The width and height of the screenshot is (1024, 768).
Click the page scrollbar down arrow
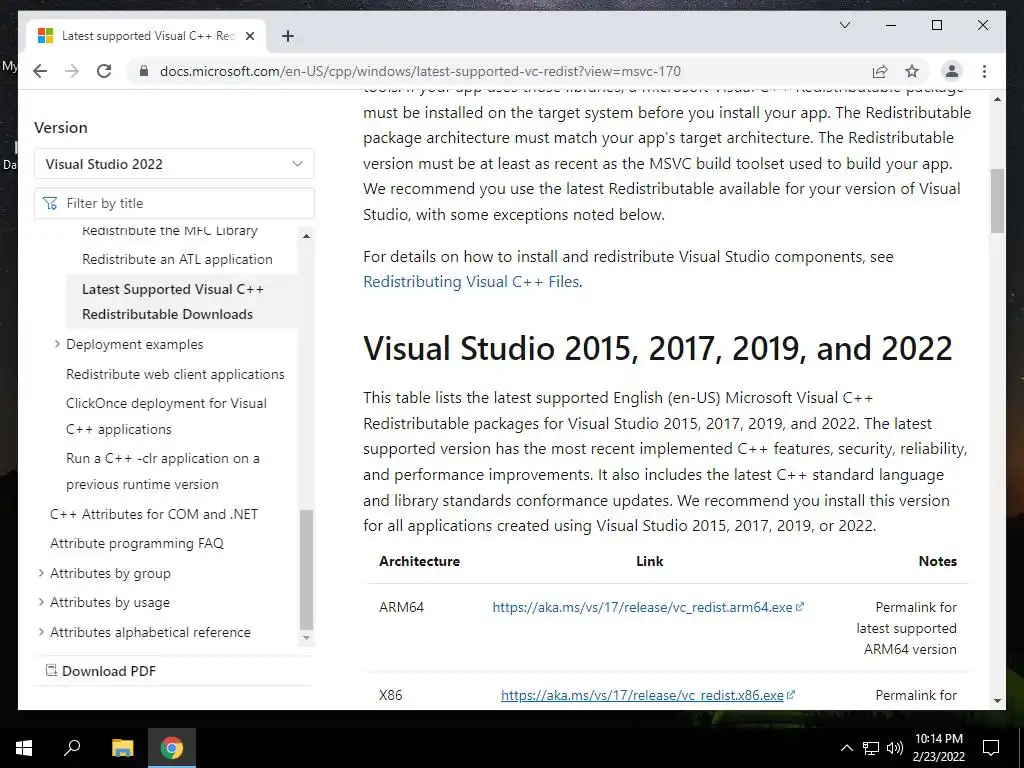coord(997,700)
